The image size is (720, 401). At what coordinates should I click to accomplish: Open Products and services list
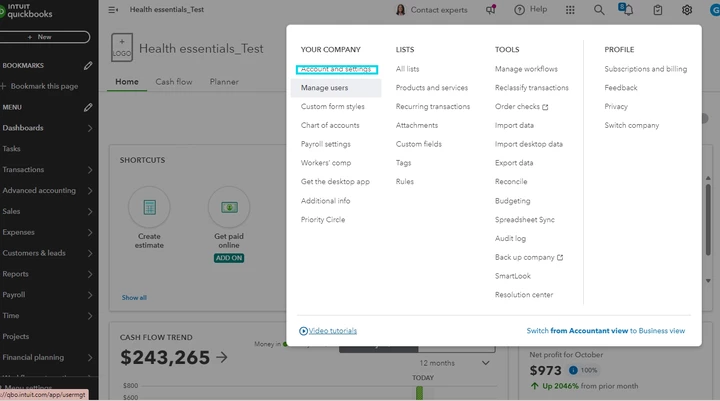[x=432, y=88]
